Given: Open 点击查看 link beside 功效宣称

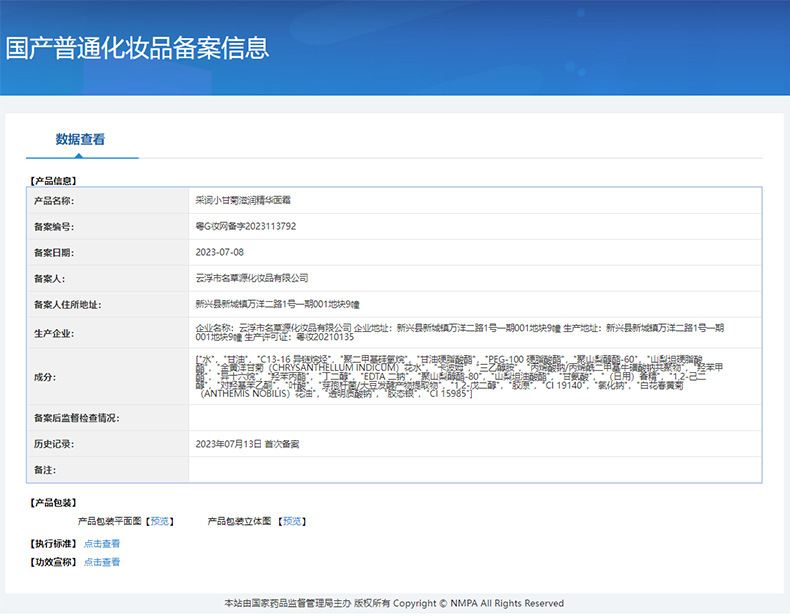Looking at the screenshot, I should coord(102,562).
